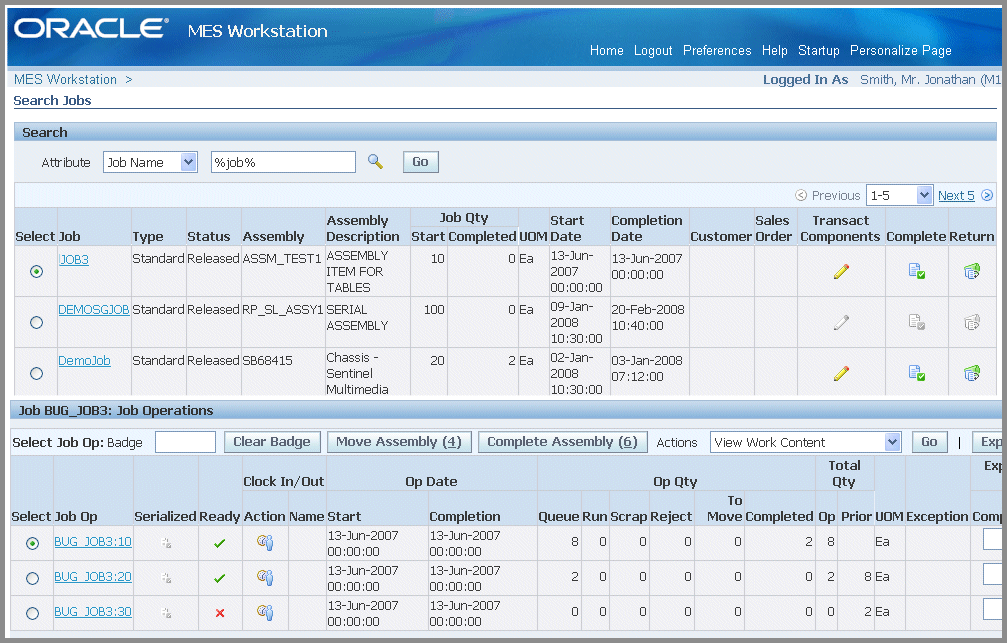Select the BUG_JOB3:10 operation radio button
The width and height of the screenshot is (1007, 643).
pos(32,543)
